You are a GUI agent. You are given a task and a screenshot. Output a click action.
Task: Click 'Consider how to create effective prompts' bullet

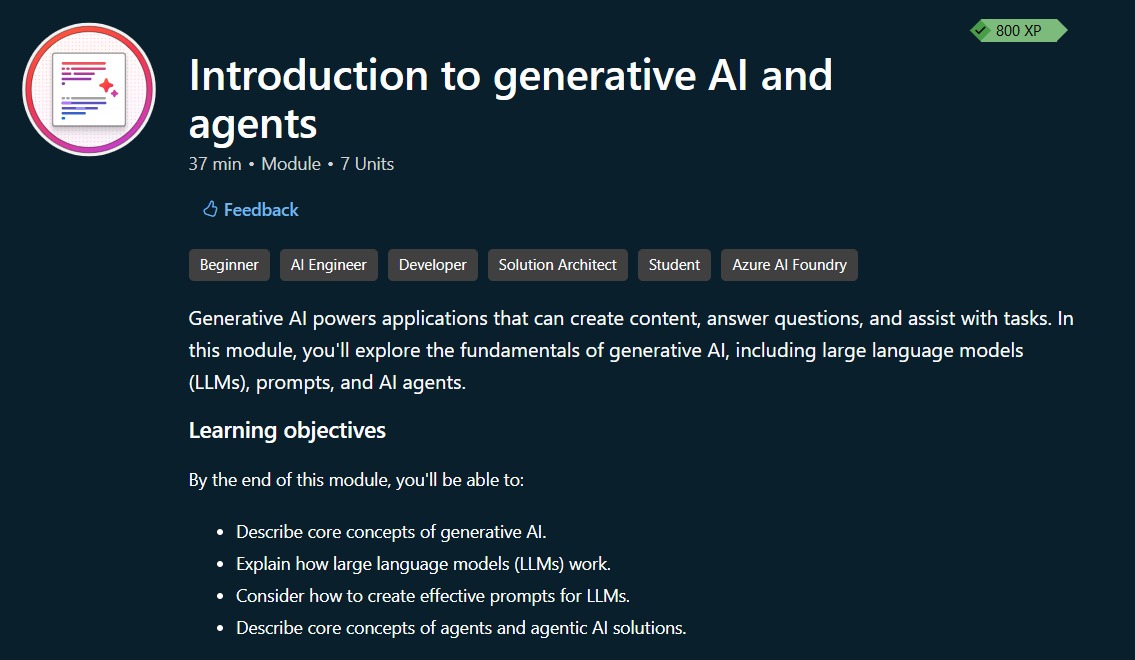[x=433, y=596]
